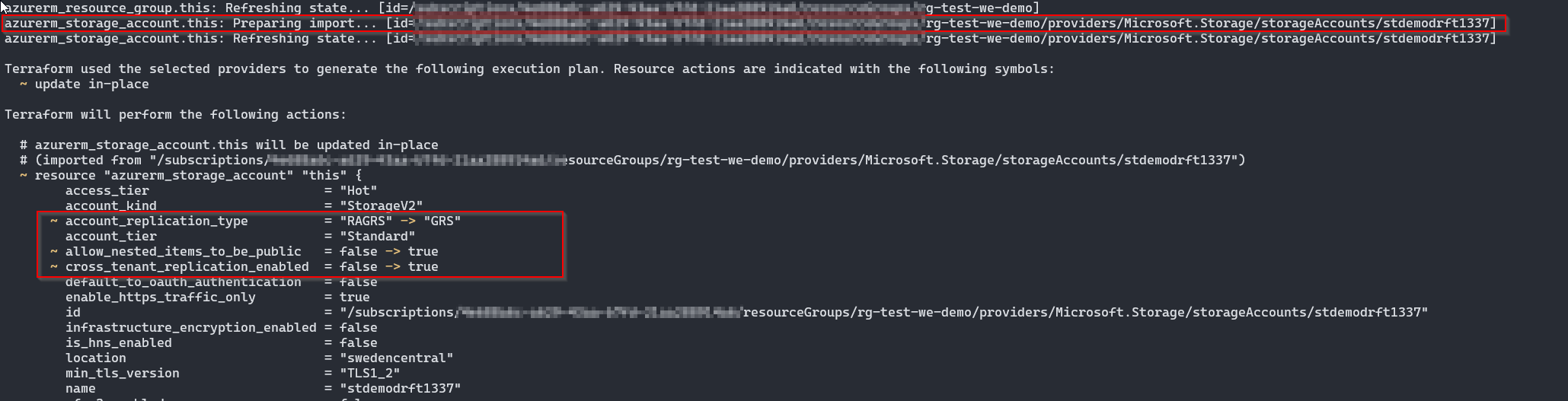
Task: Click the enable_https_traffic_only attribute name
Action: click(161, 298)
